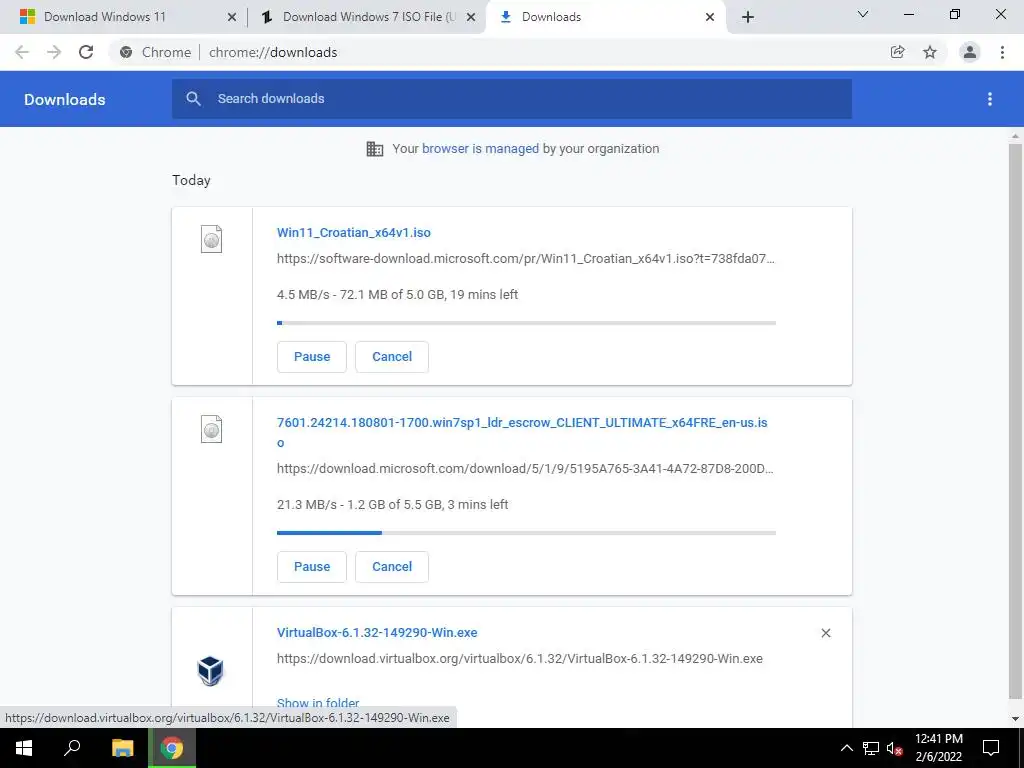Viewport: 1024px width, 768px height.
Task: Bookmark this page with star icon
Action: coord(930,52)
